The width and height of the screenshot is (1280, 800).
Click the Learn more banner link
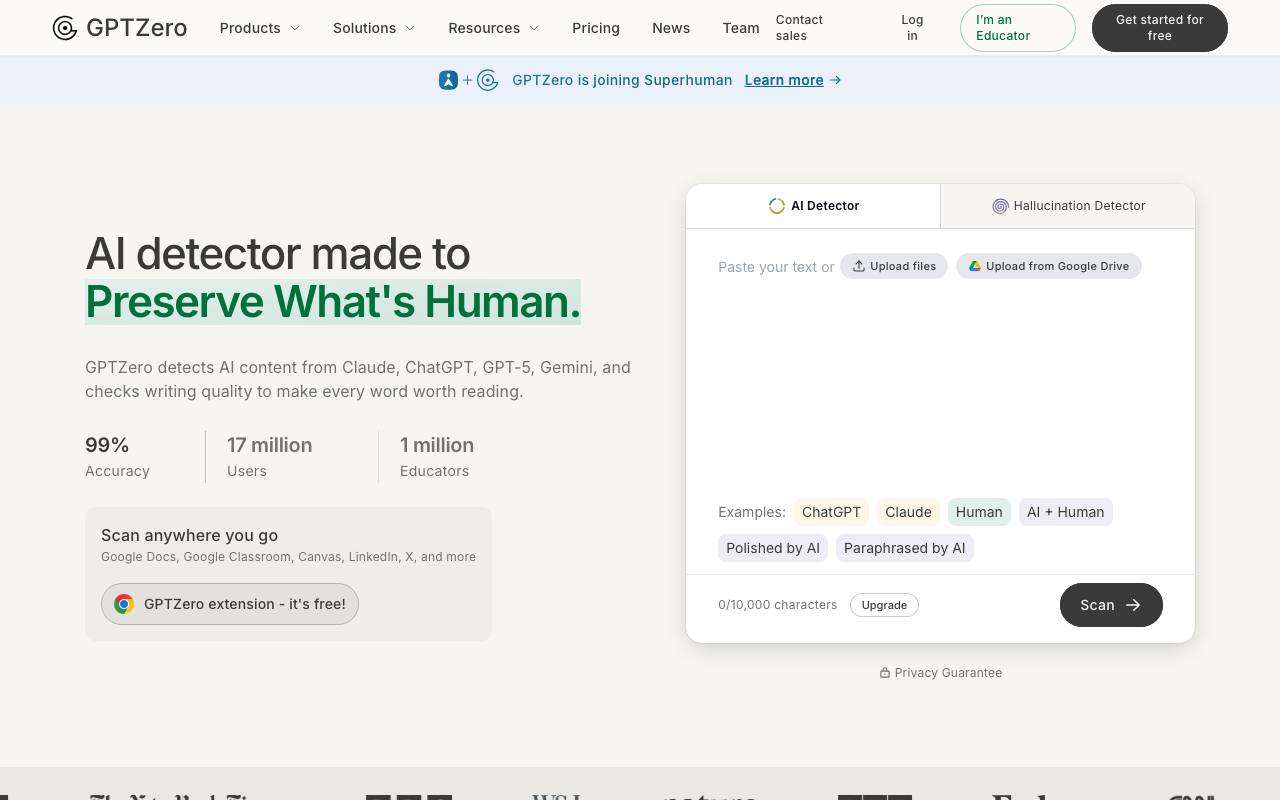pyautogui.click(x=784, y=80)
